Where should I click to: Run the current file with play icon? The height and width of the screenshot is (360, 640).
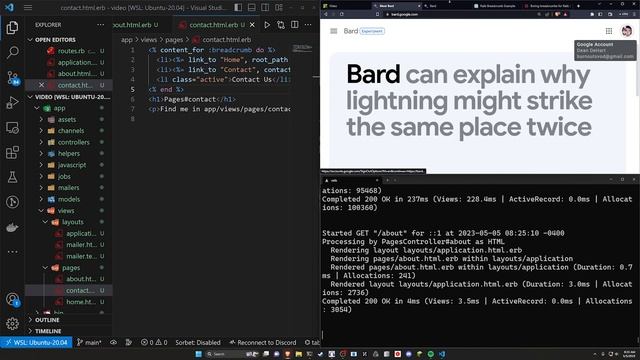click(x=267, y=25)
